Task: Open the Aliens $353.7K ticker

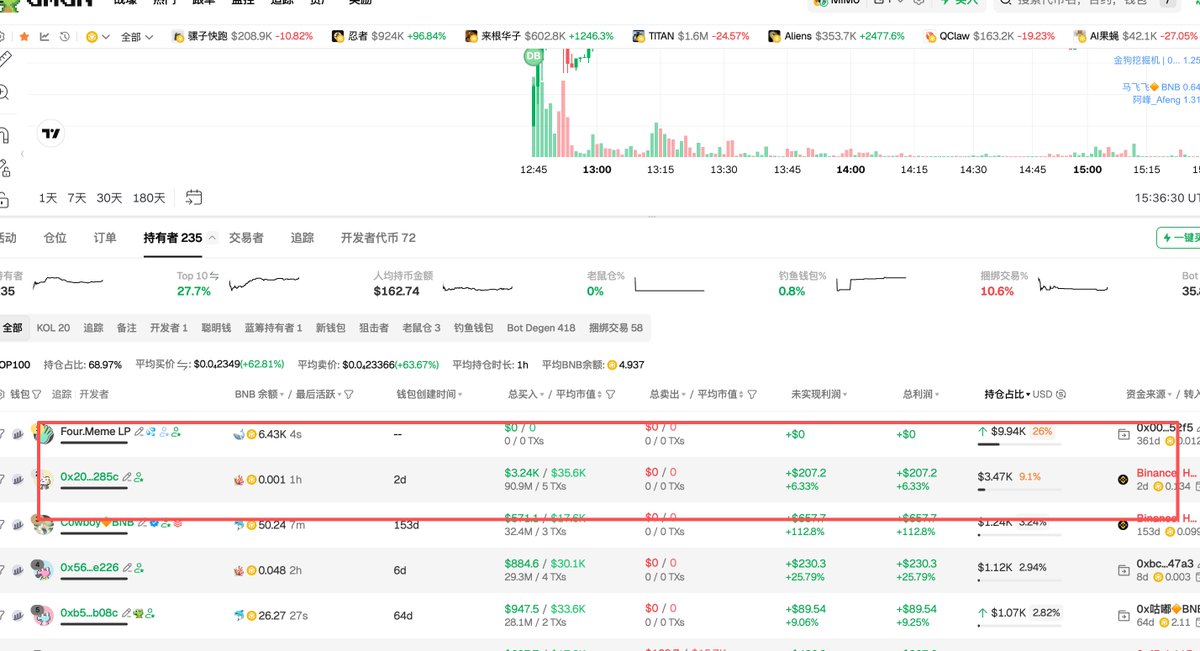Action: (836, 36)
